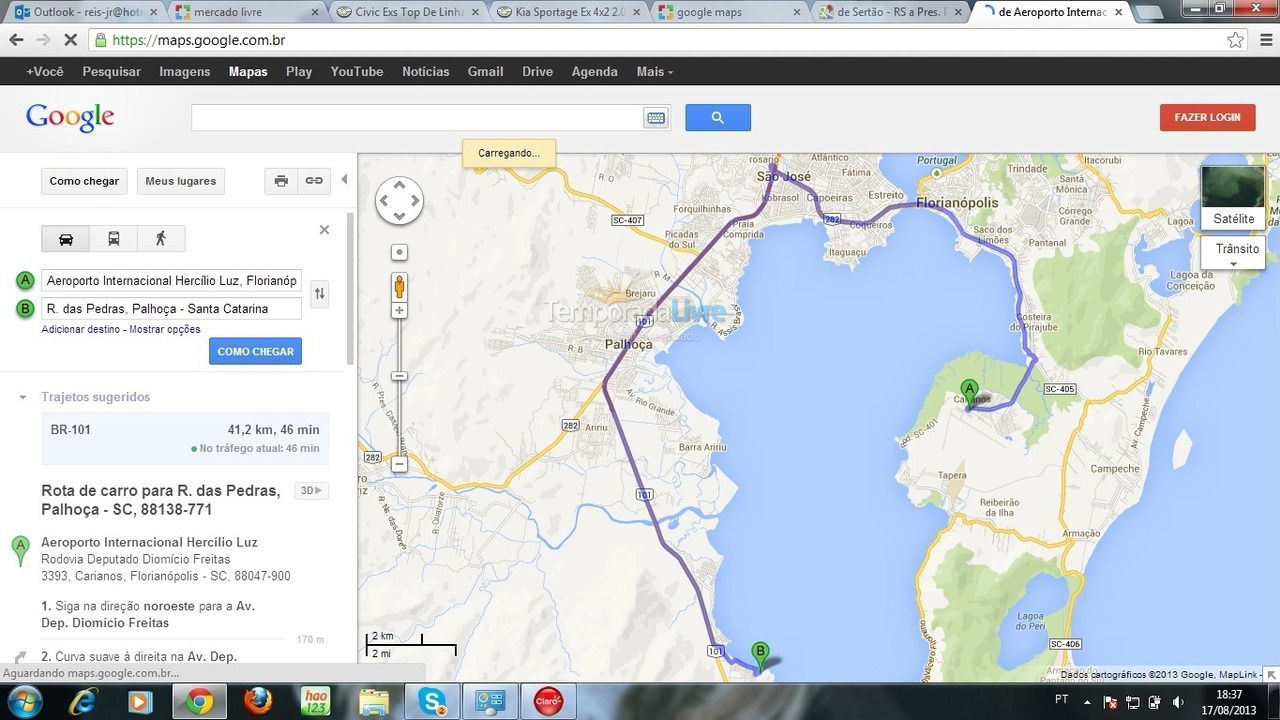The width and height of the screenshot is (1280, 720).
Task: Click the Google logo
Action: pos(70,117)
